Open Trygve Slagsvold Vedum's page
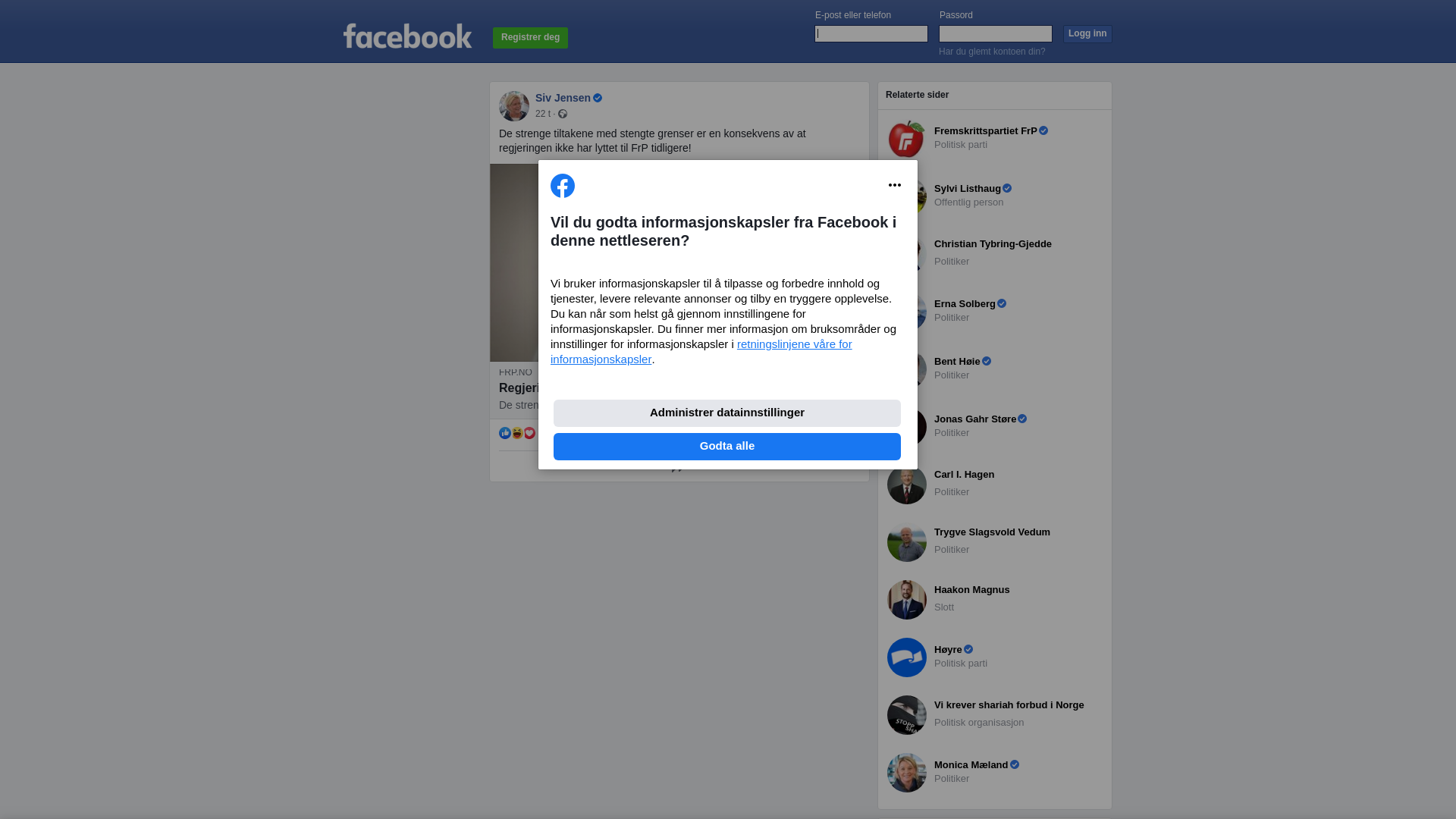This screenshot has width=1456, height=819. (x=992, y=532)
